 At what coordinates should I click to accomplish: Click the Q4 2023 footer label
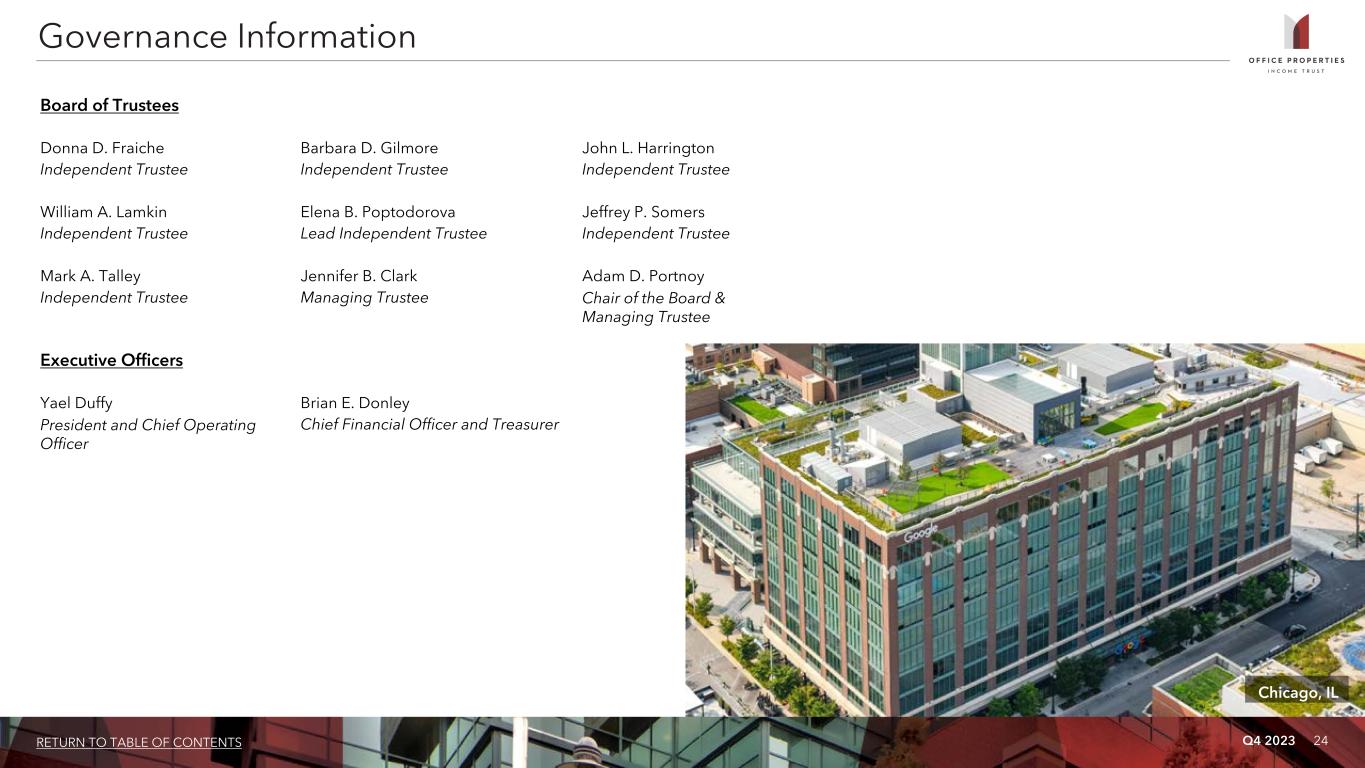tap(1268, 740)
